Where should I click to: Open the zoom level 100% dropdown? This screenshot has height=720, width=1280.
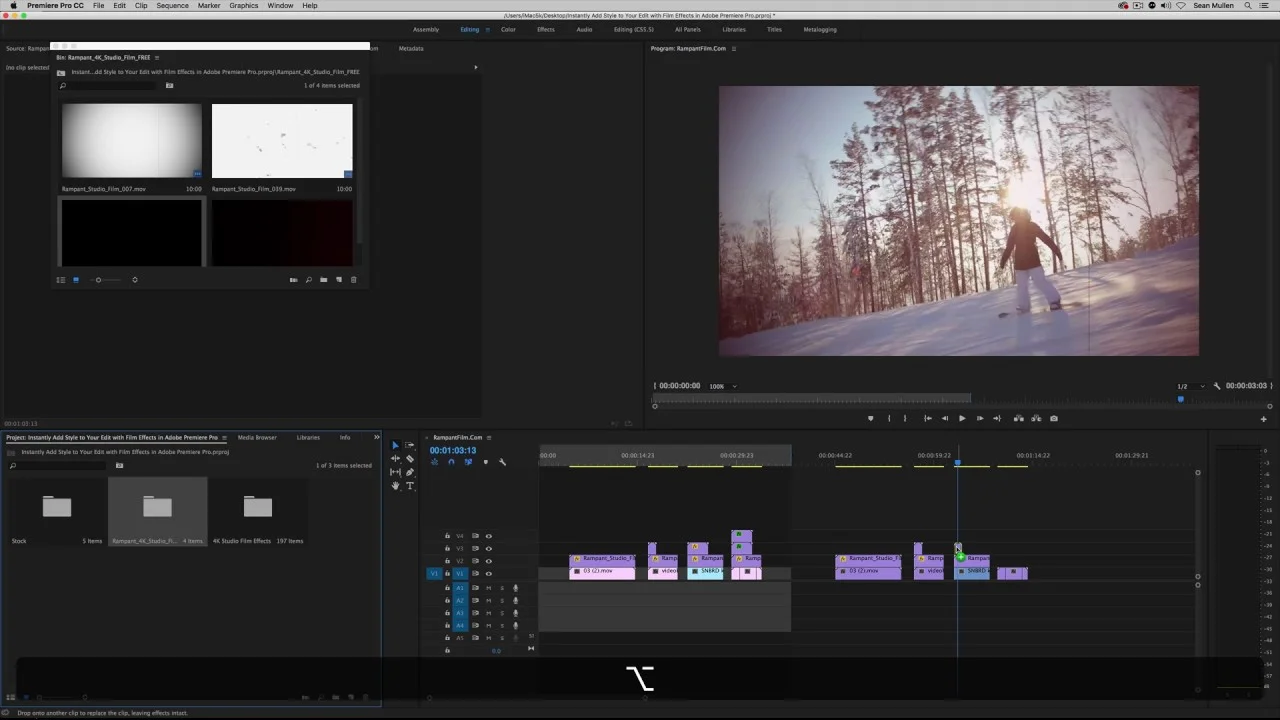(x=722, y=386)
